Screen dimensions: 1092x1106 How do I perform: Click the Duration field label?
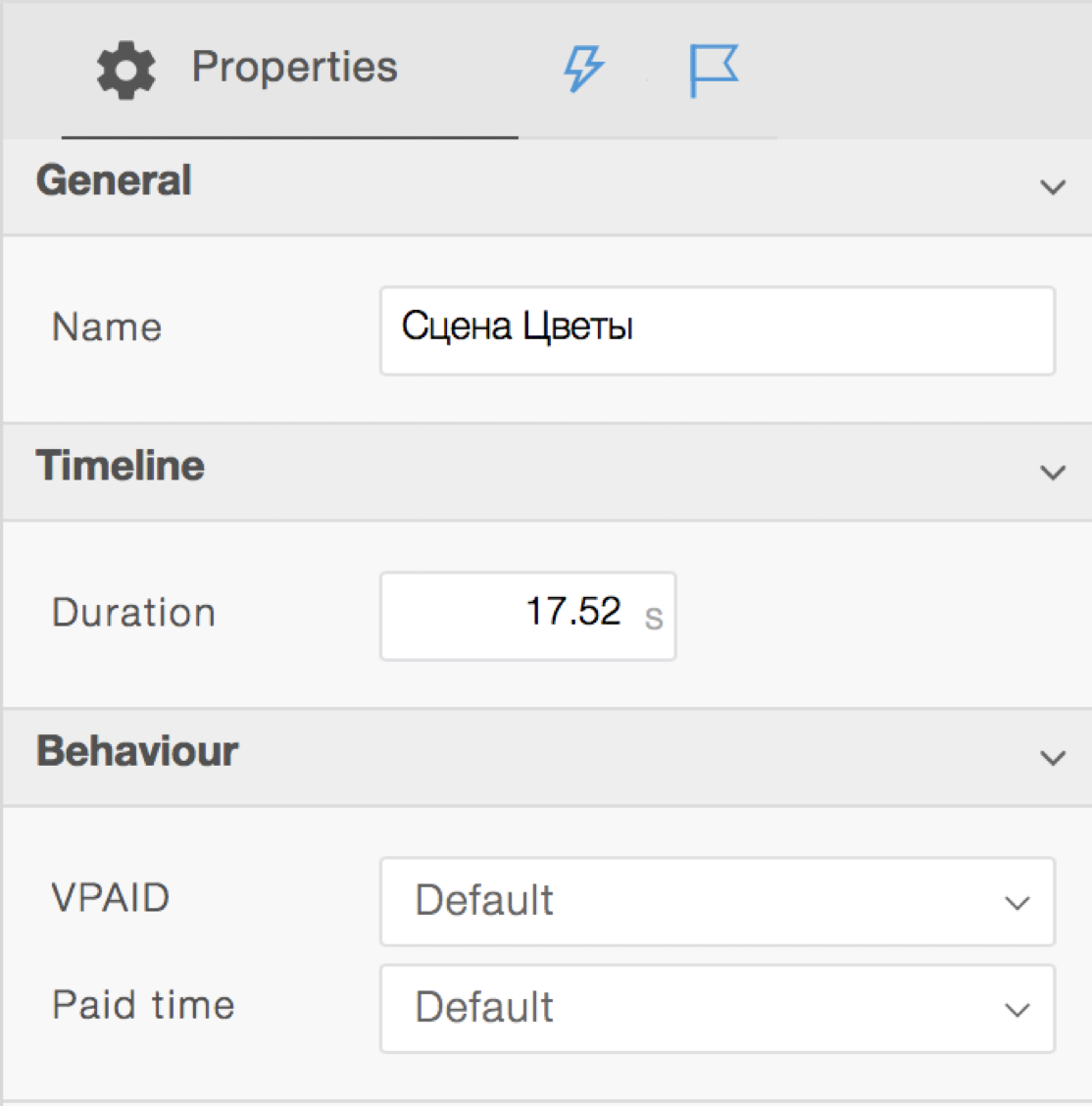pyautogui.click(x=133, y=613)
